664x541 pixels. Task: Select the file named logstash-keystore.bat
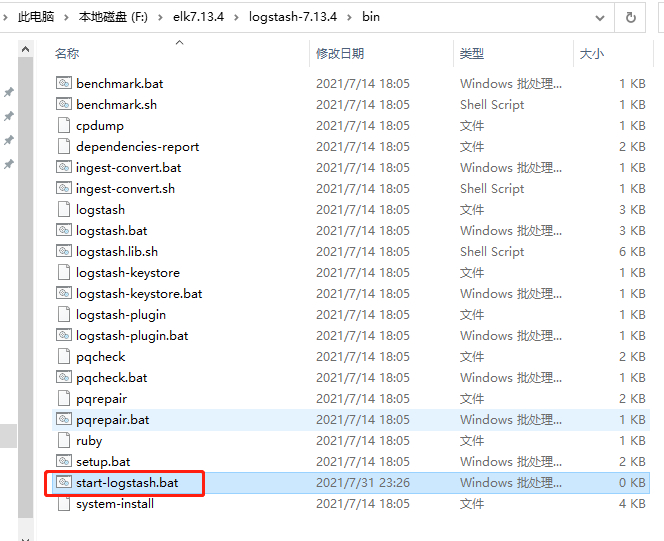(x=139, y=294)
